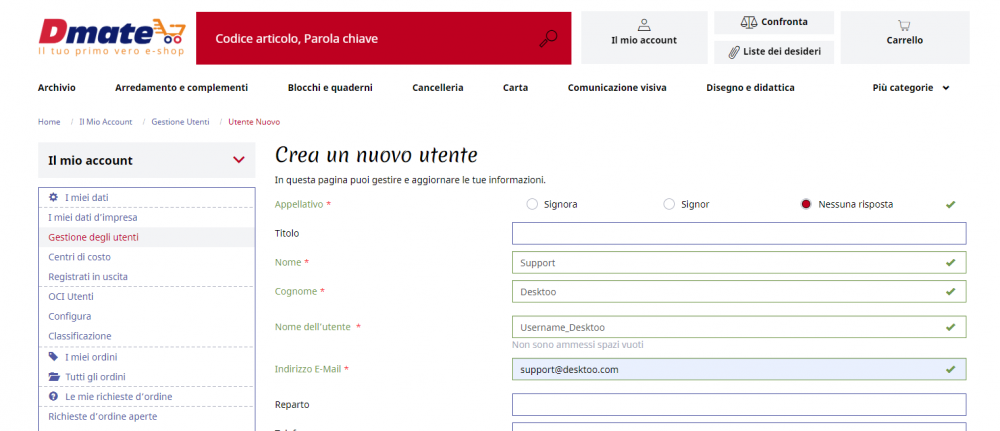Open Centri di costo
This screenshot has height=431, width=1000.
click(x=79, y=257)
